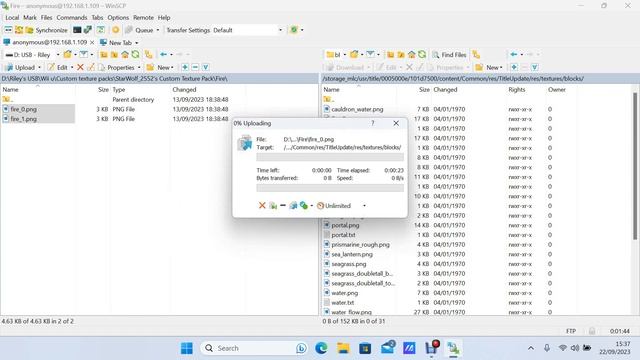This screenshot has height=360, width=640.
Task: Cancel the upload with the red X icon in the dialog
Action: (x=262, y=205)
